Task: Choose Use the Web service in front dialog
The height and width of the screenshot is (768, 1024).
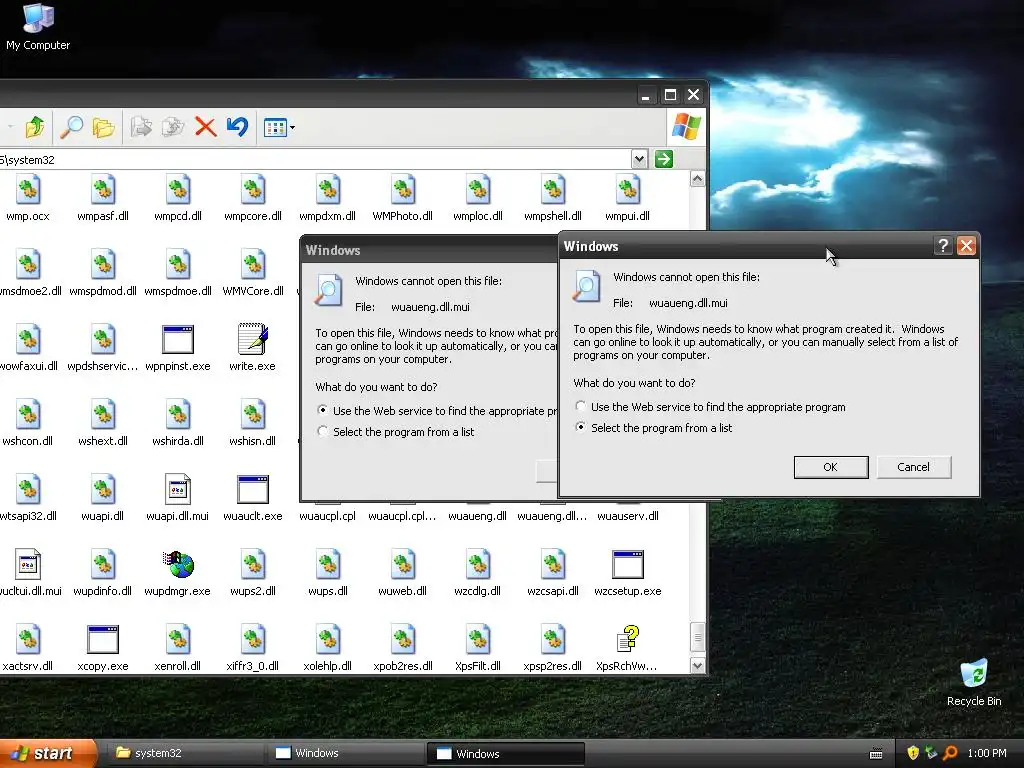Action: (711, 407)
